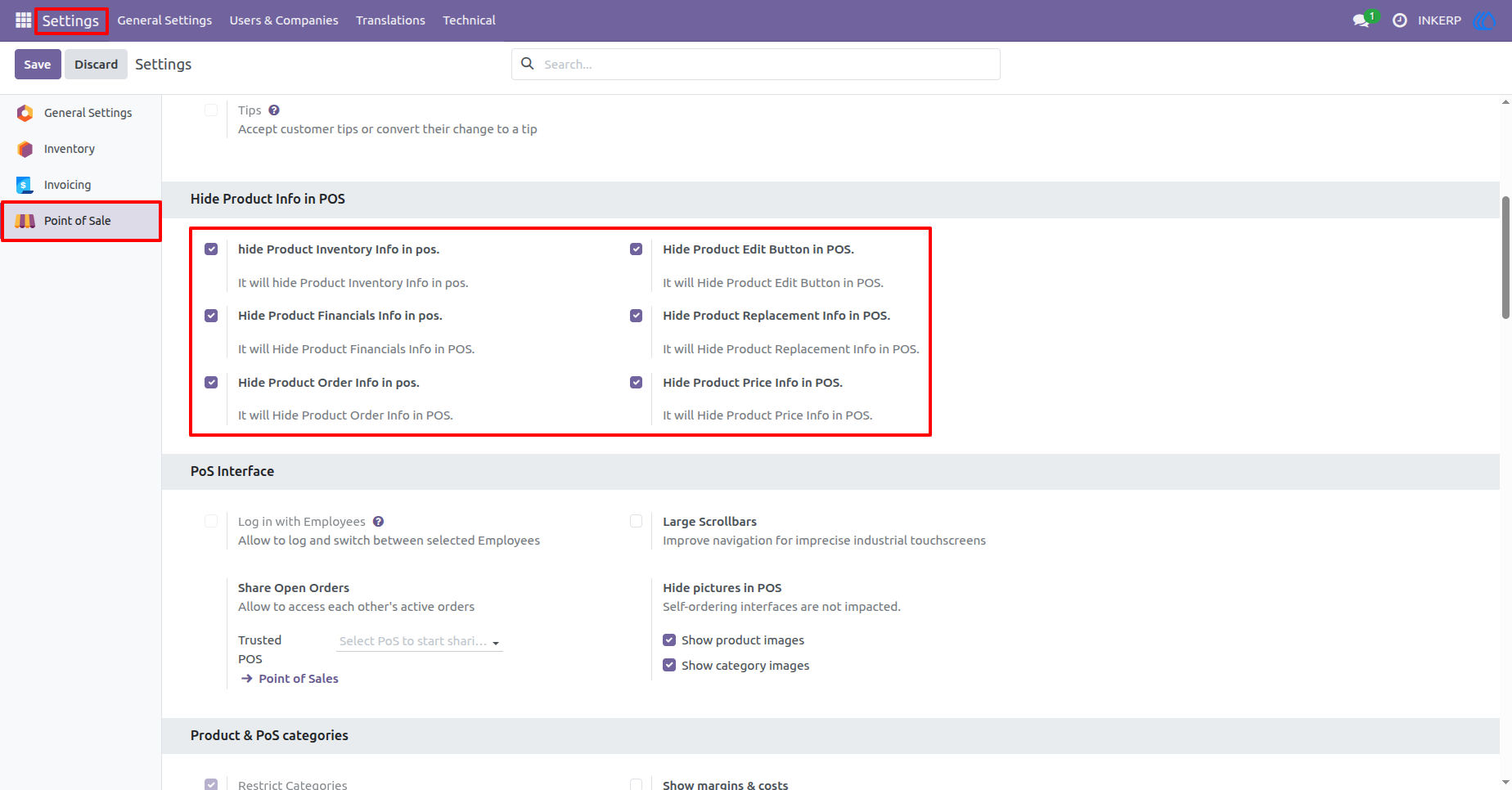1512x790 pixels.
Task: Click the scrollbar up arrow
Action: [x=1505, y=102]
